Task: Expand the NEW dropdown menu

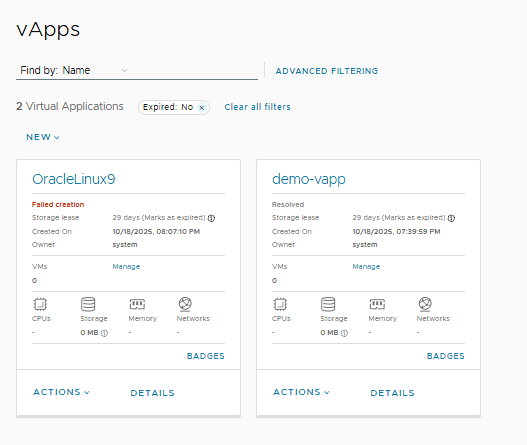Action: 43,137
